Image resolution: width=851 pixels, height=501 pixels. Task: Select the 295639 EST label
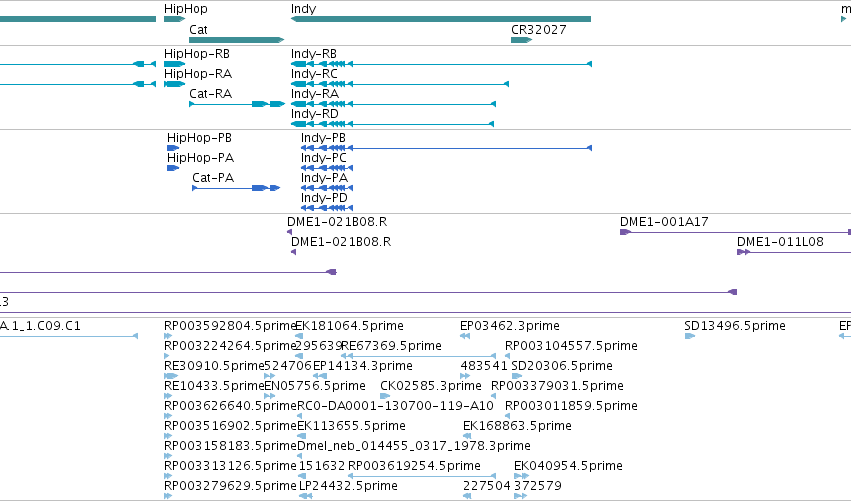[x=319, y=346]
